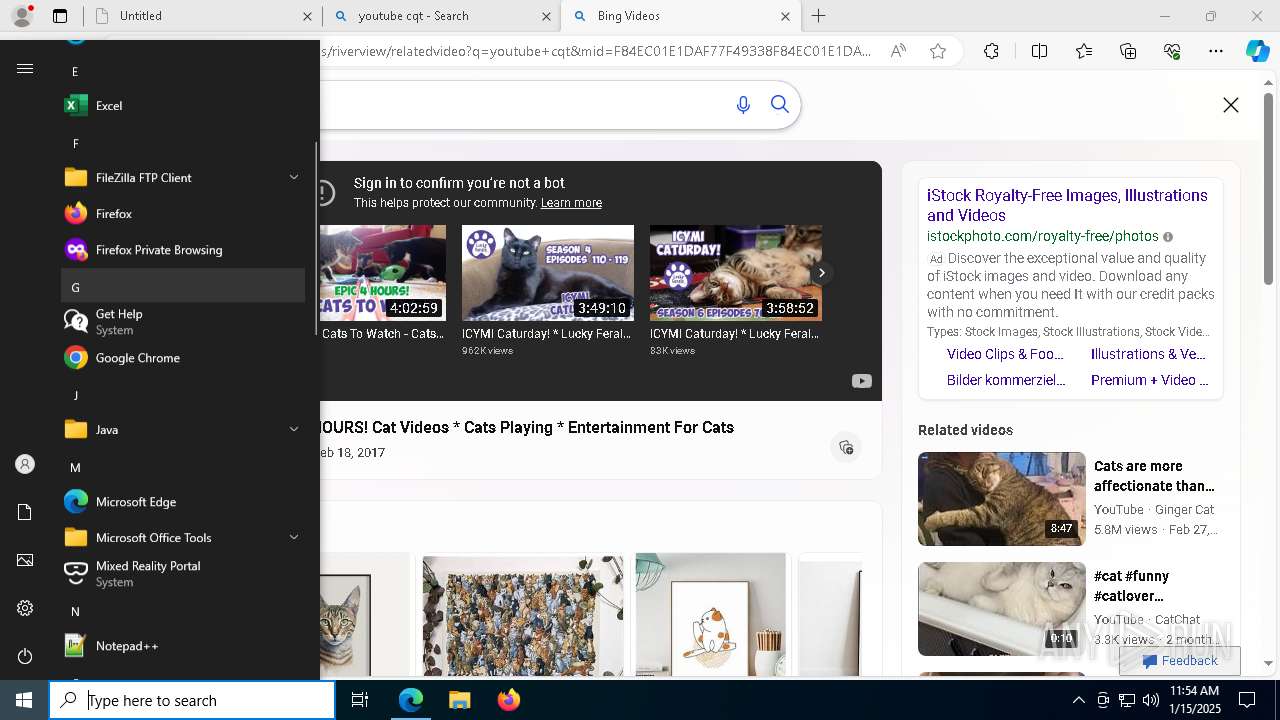
Task: Open Task View on the taskbar
Action: [x=360, y=700]
